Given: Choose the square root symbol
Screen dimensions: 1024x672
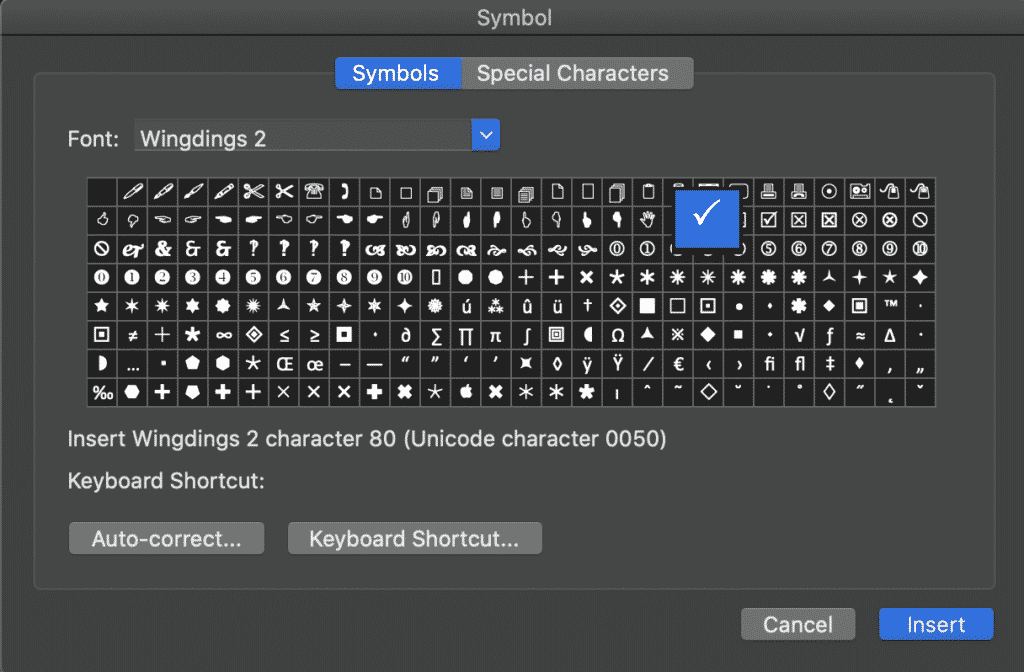Looking at the screenshot, I should 799,335.
